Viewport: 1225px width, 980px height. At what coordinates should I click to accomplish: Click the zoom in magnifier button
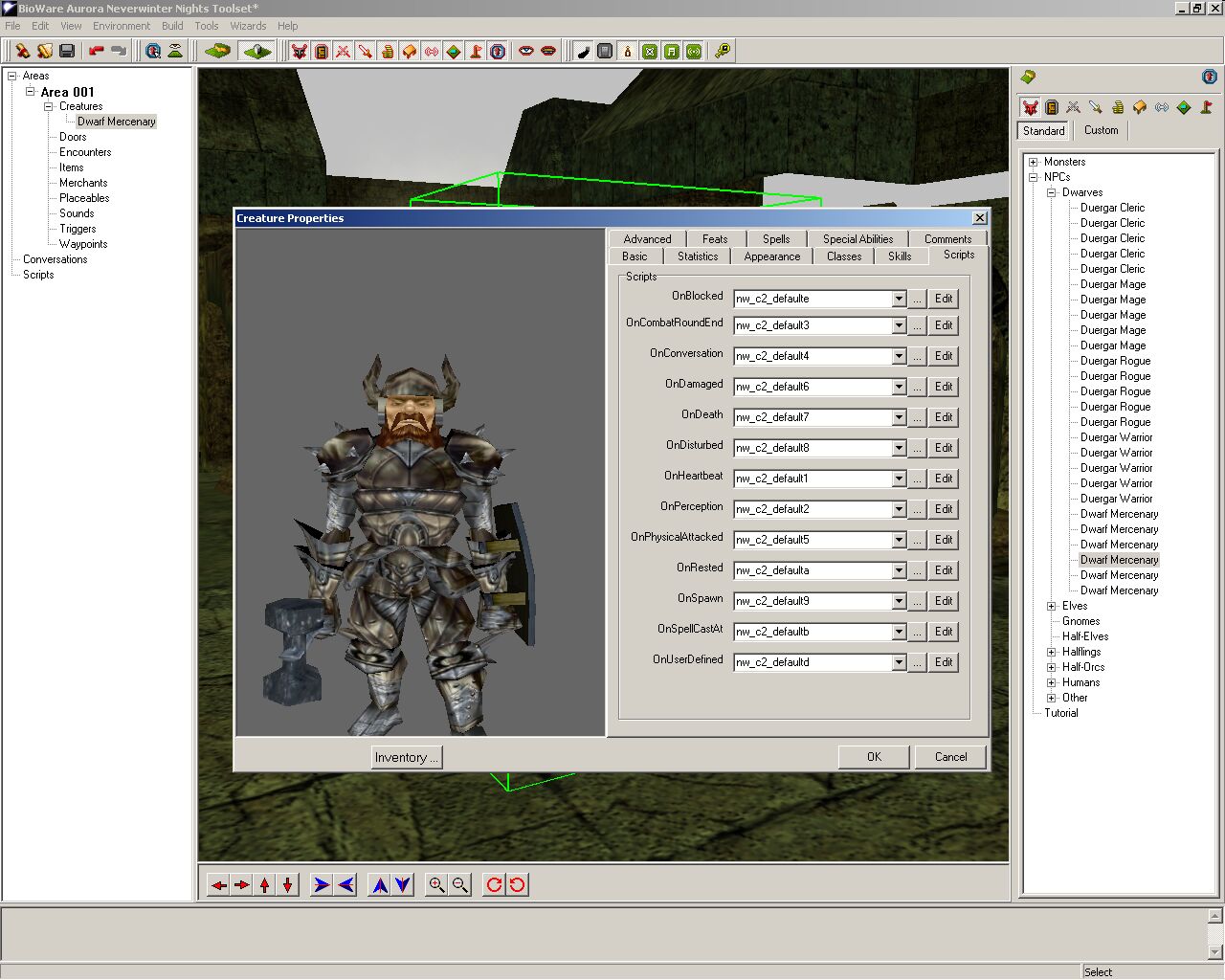tap(436, 885)
